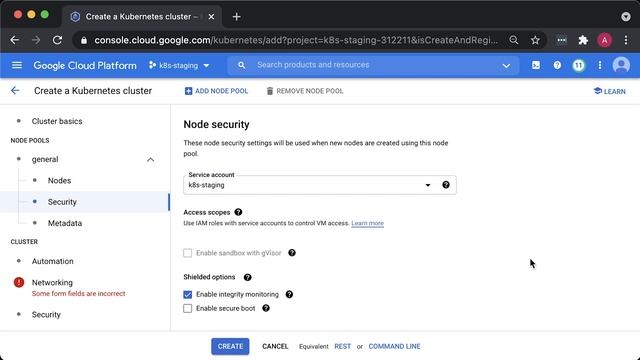Screen dimensions: 640x360
Task: Click the browser address bar URL
Action: point(296,40)
